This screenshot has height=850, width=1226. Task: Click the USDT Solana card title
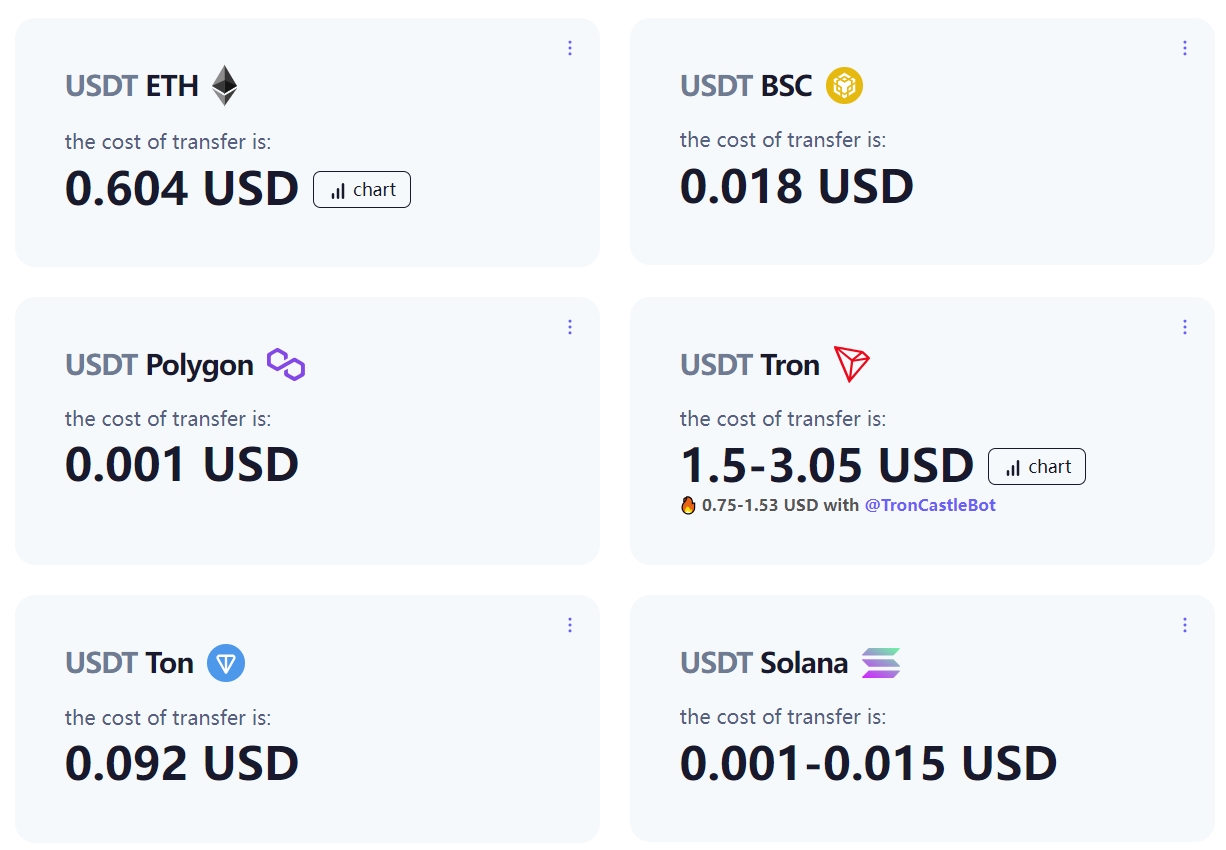click(764, 662)
